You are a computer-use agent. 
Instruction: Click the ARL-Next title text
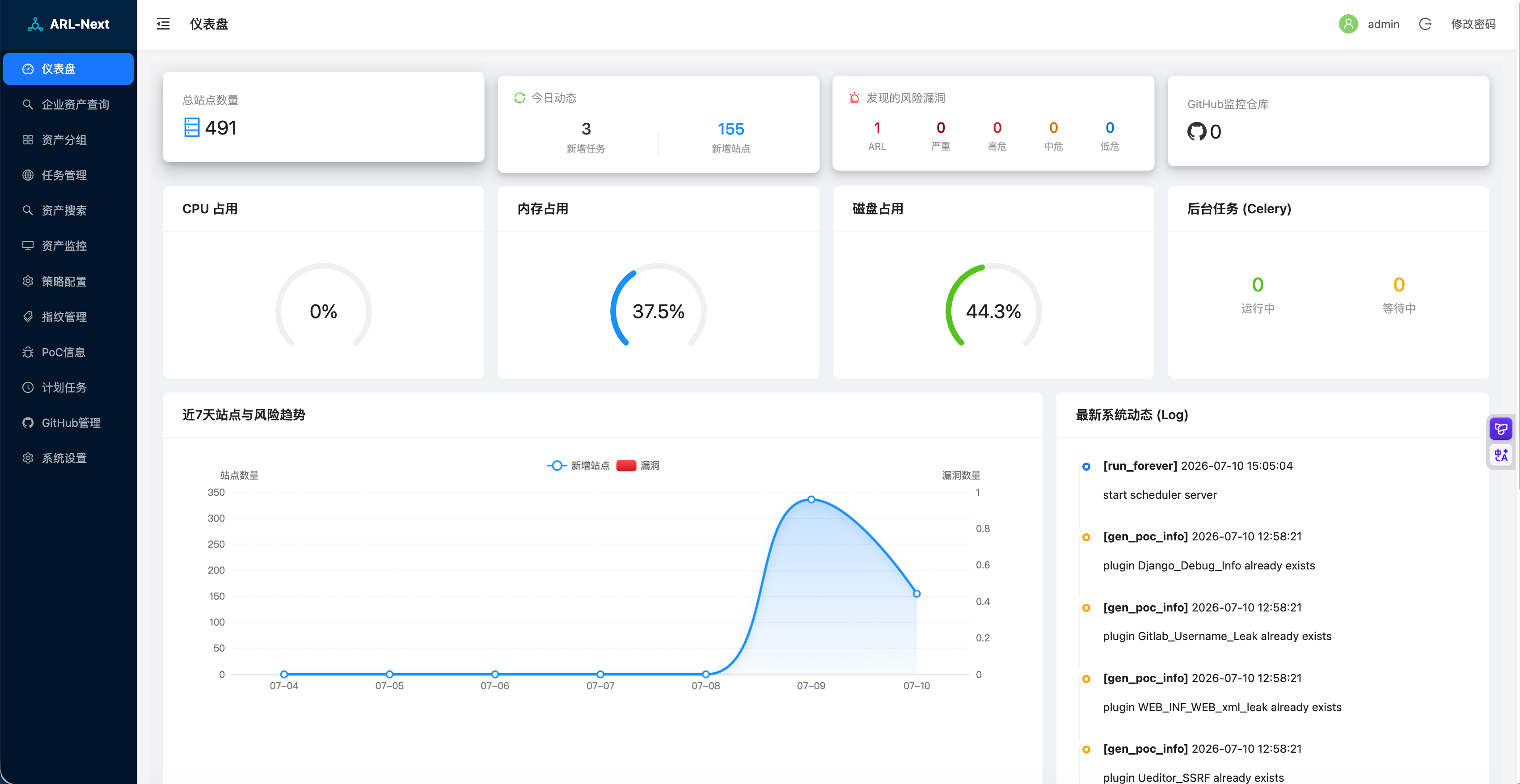click(x=80, y=24)
